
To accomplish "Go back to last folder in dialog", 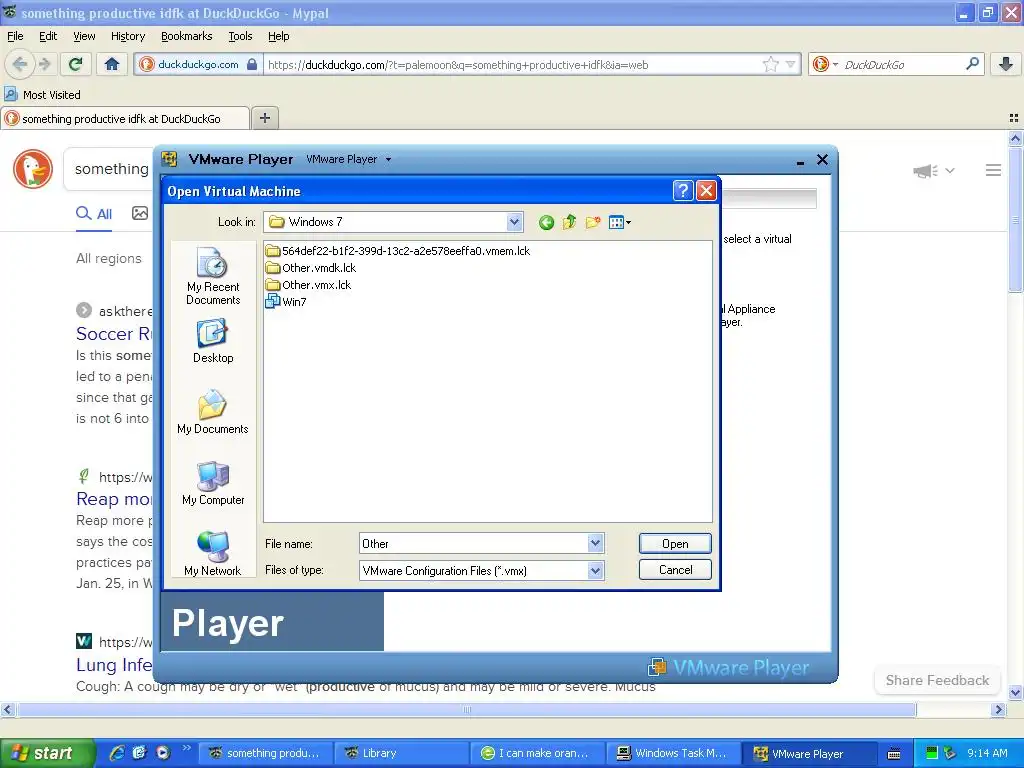I will point(546,223).
